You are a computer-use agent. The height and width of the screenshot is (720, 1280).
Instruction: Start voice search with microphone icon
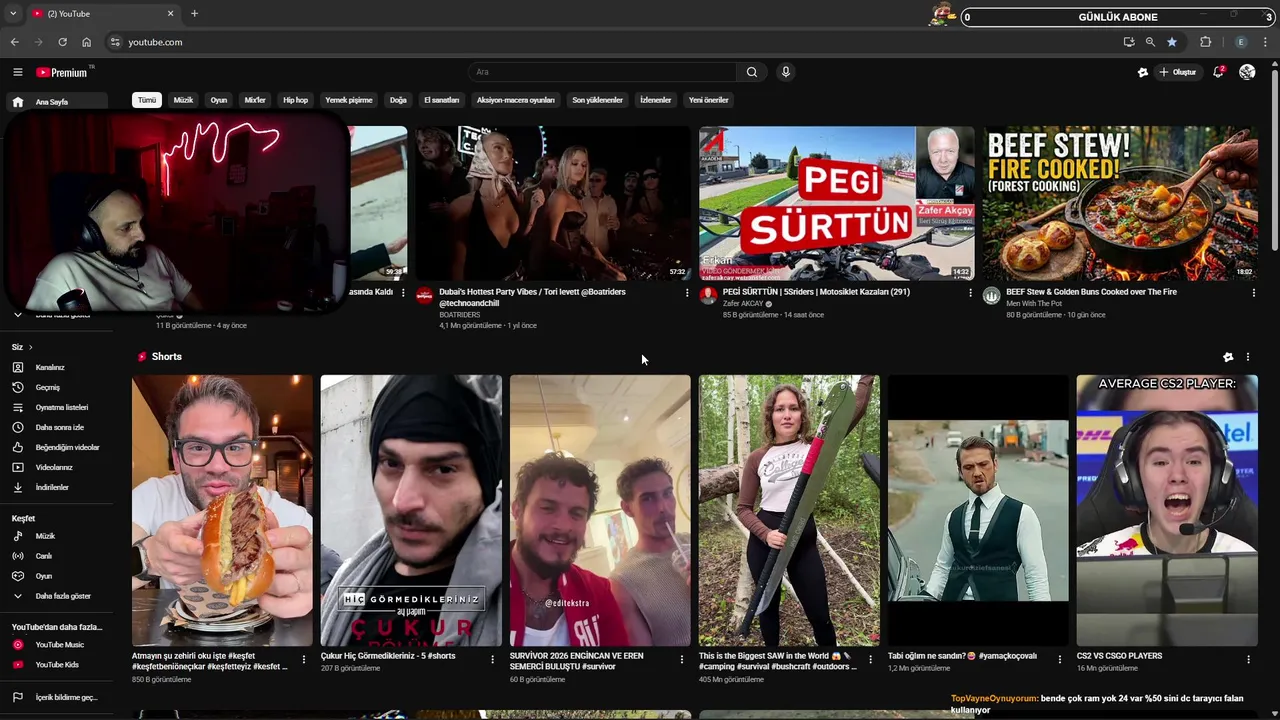(785, 72)
